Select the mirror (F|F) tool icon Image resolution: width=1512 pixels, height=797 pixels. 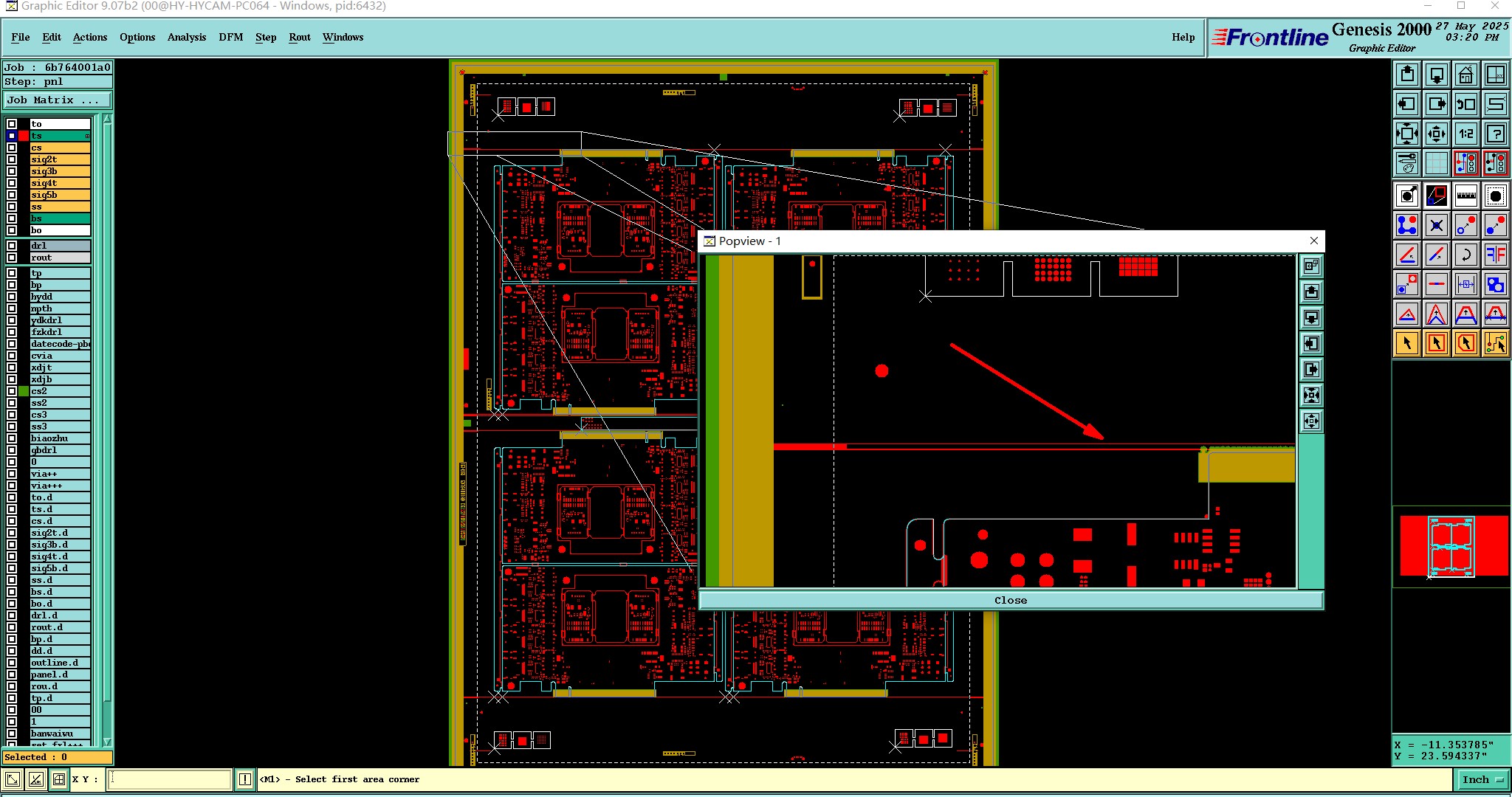[x=1495, y=255]
